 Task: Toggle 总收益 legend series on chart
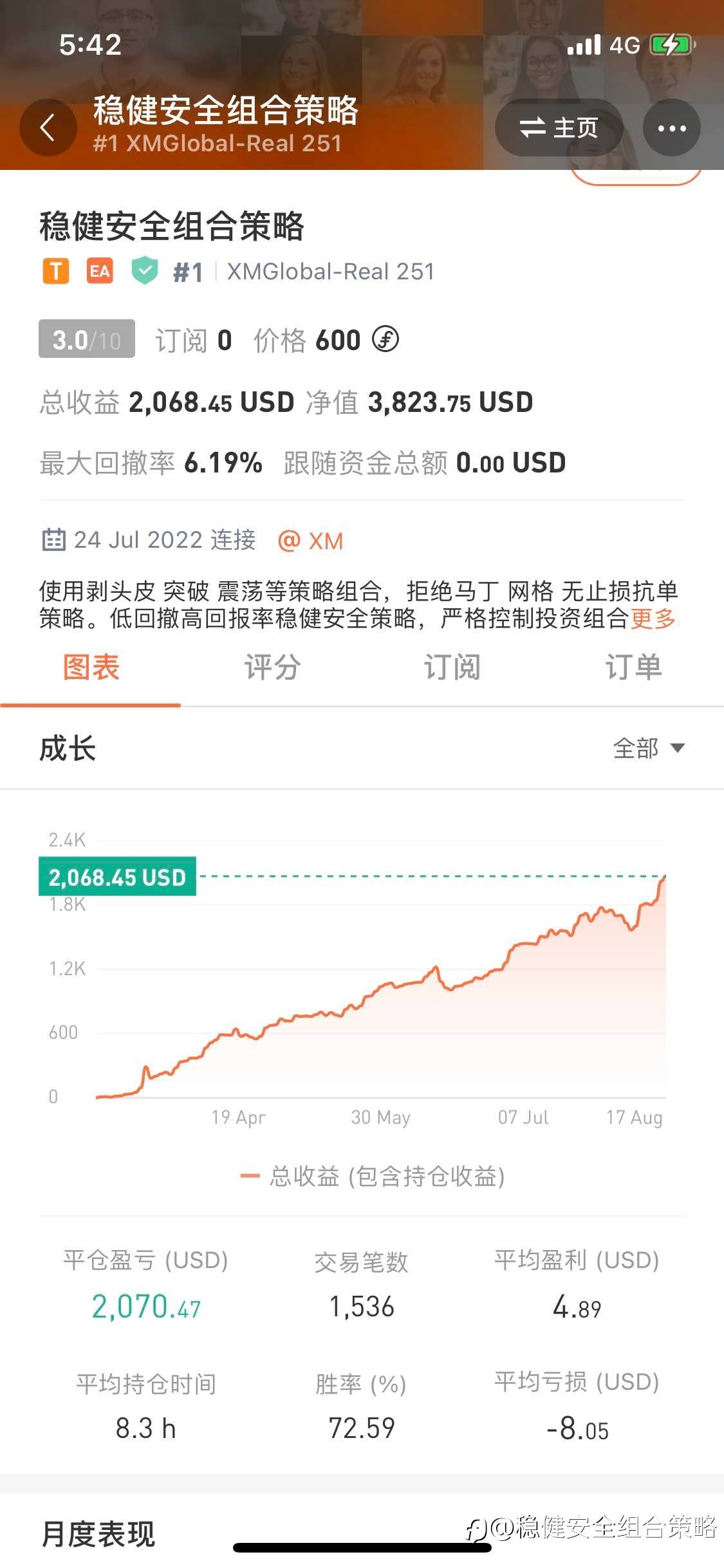372,1176
